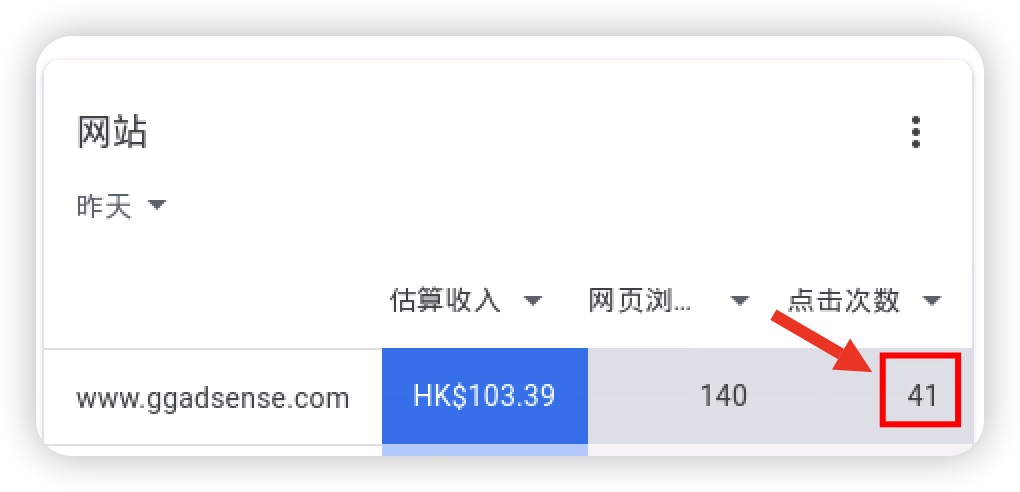Open the www.ggadsense.com site link
1020x492 pixels.
[x=212, y=398]
